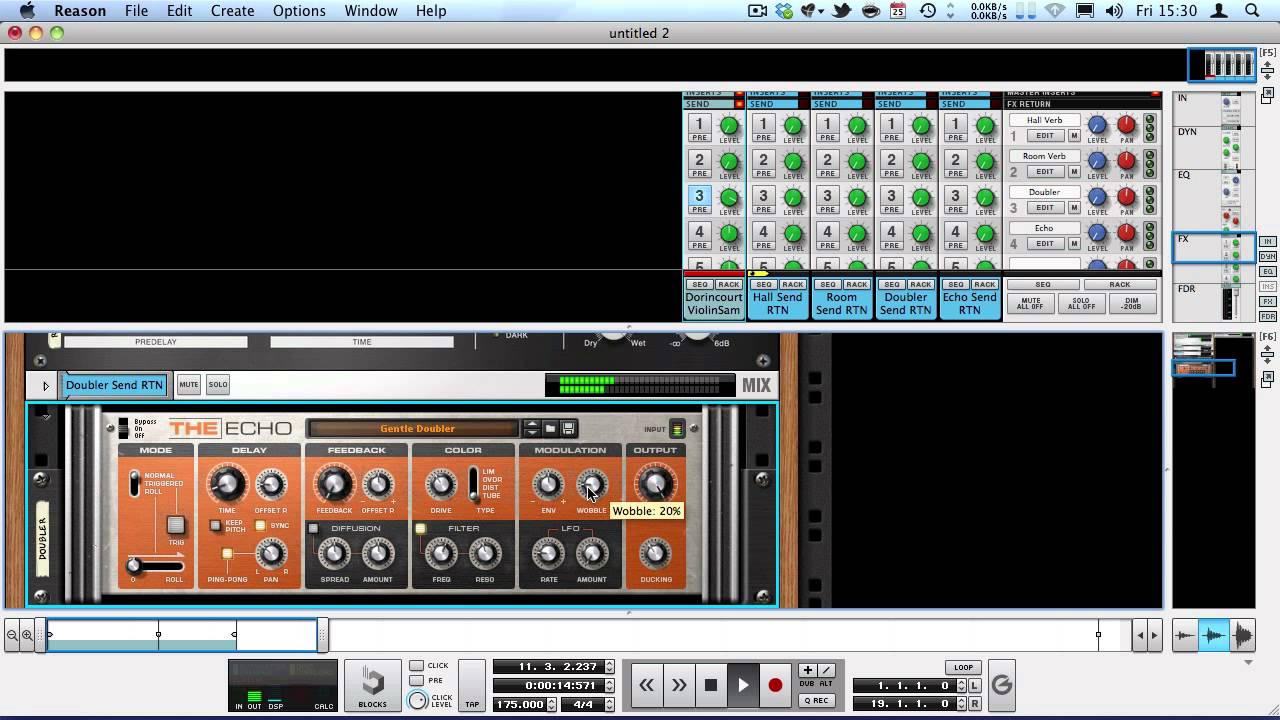Enable the metronome Click checkbox

[416, 666]
